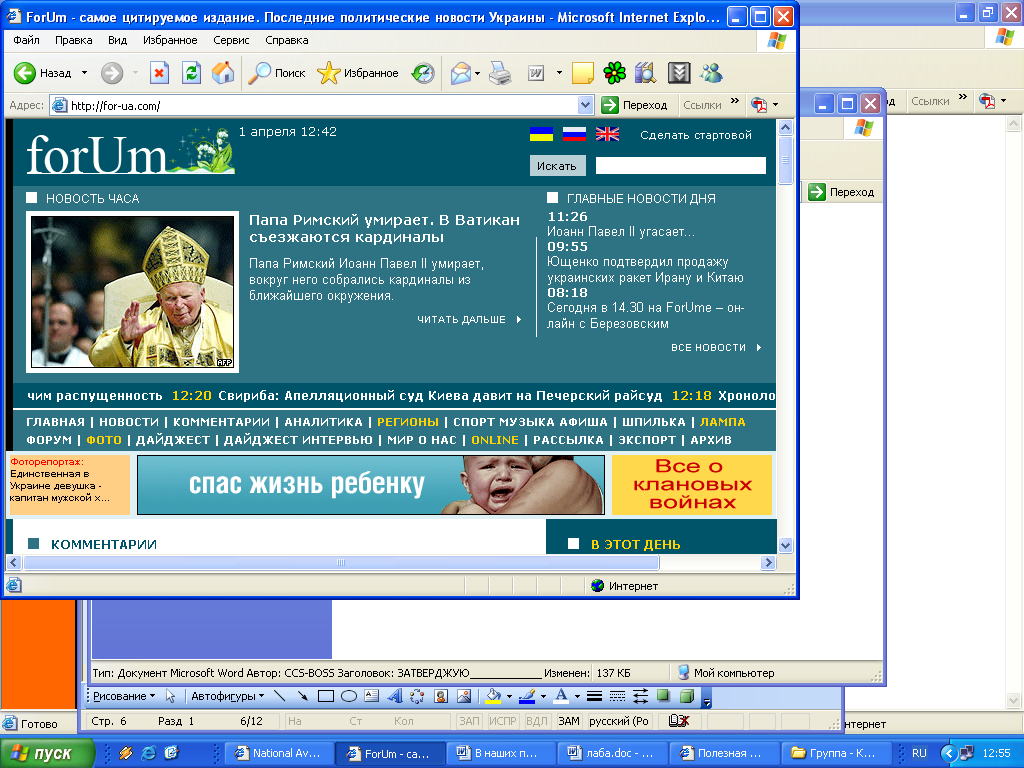Go to the Home page icon
1024x768 pixels.
(223, 73)
